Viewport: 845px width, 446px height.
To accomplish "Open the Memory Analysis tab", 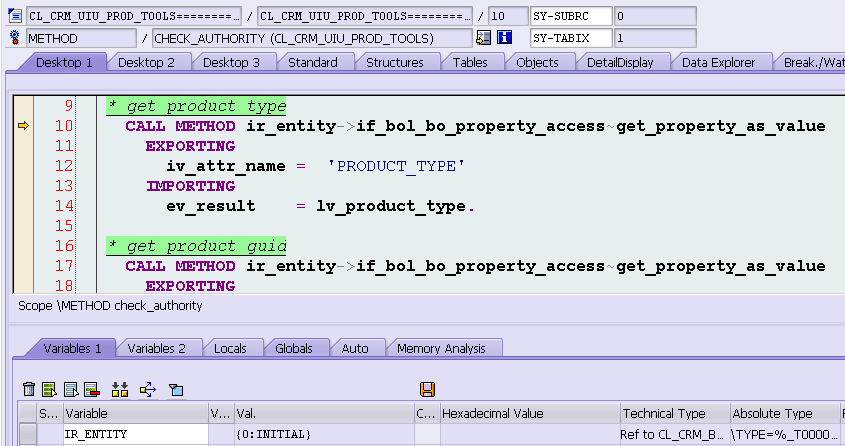I will tap(441, 349).
